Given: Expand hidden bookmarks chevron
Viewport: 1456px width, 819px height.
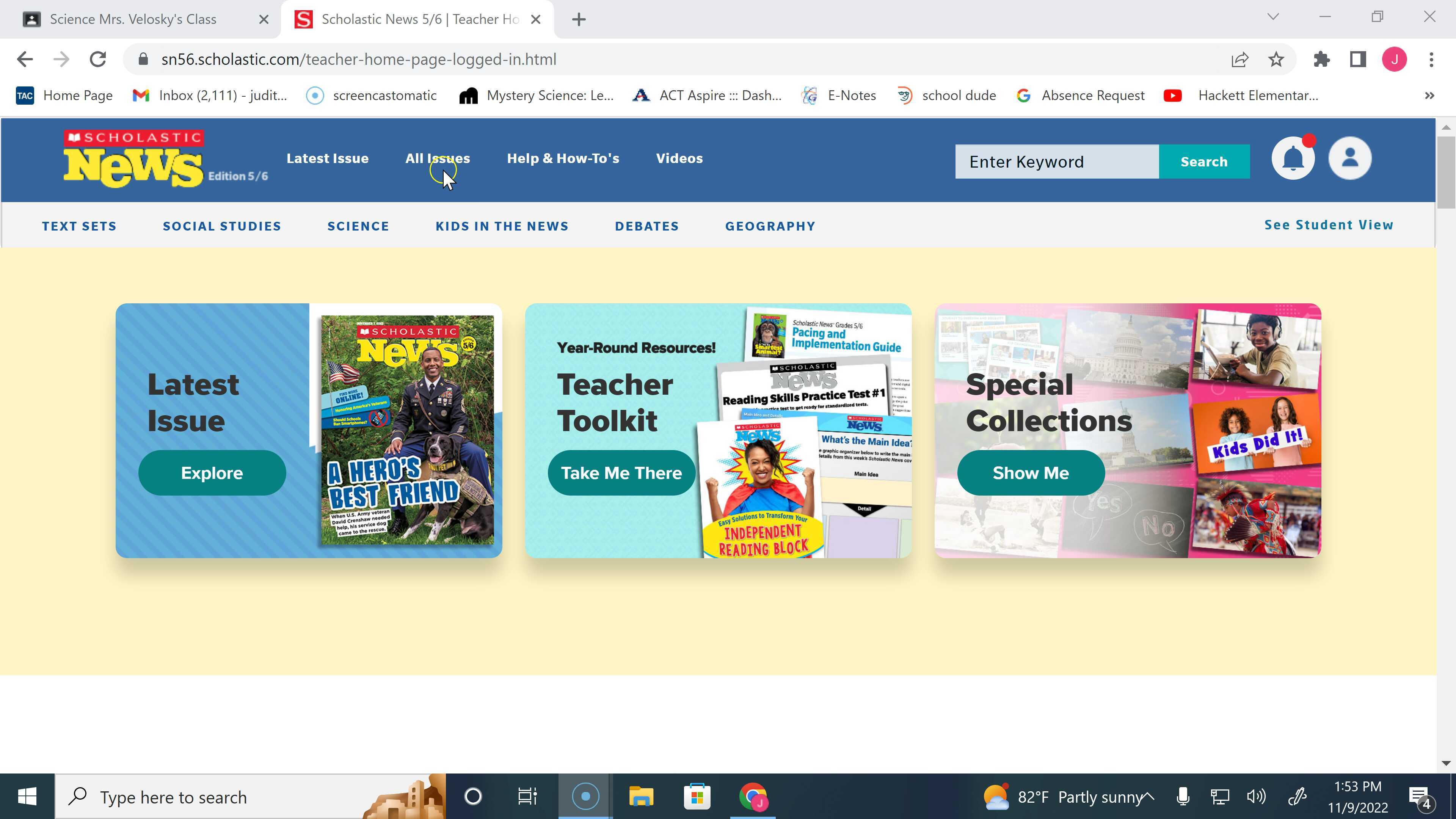Looking at the screenshot, I should (x=1429, y=96).
